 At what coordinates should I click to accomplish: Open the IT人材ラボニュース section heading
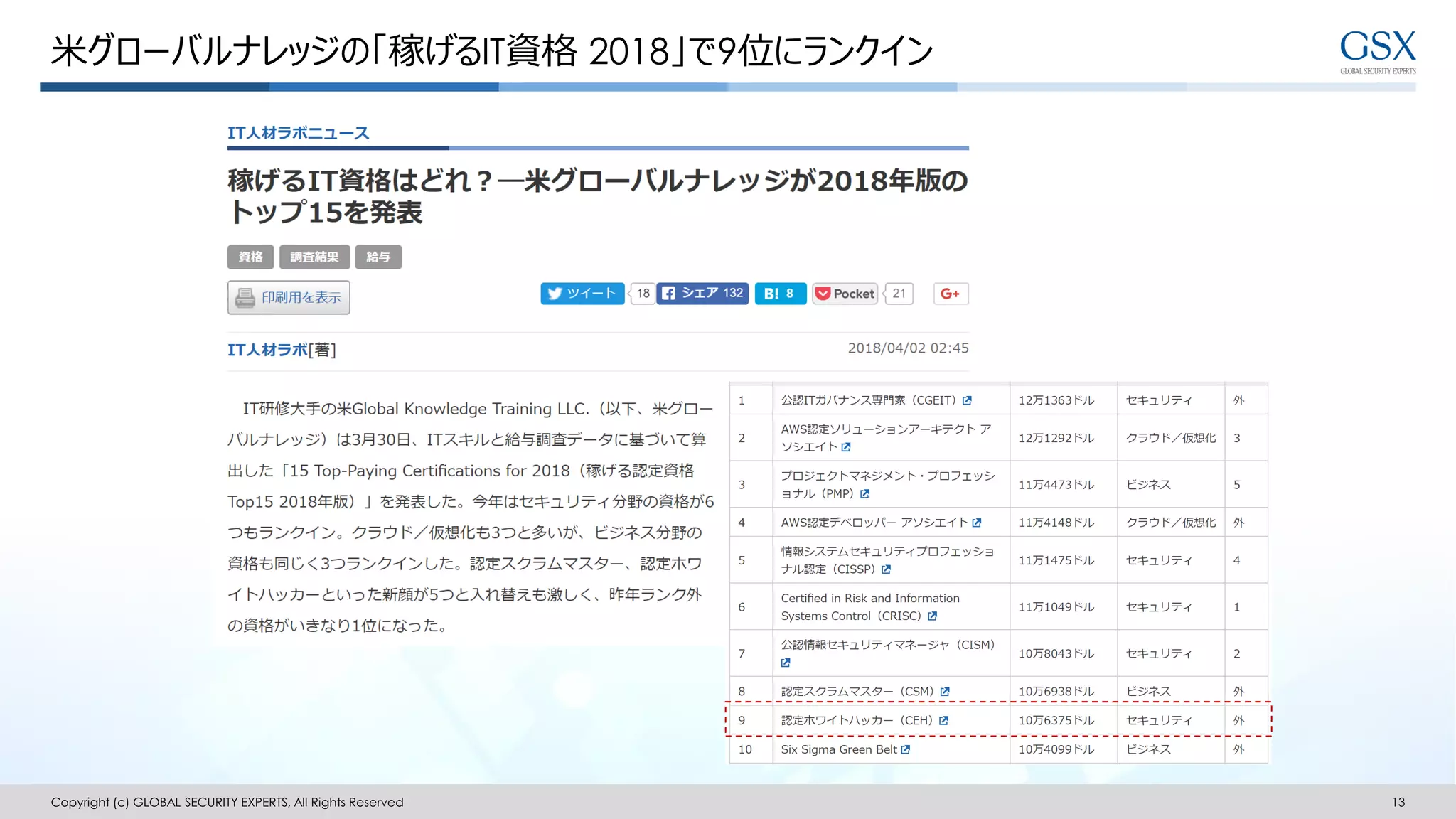tap(299, 133)
